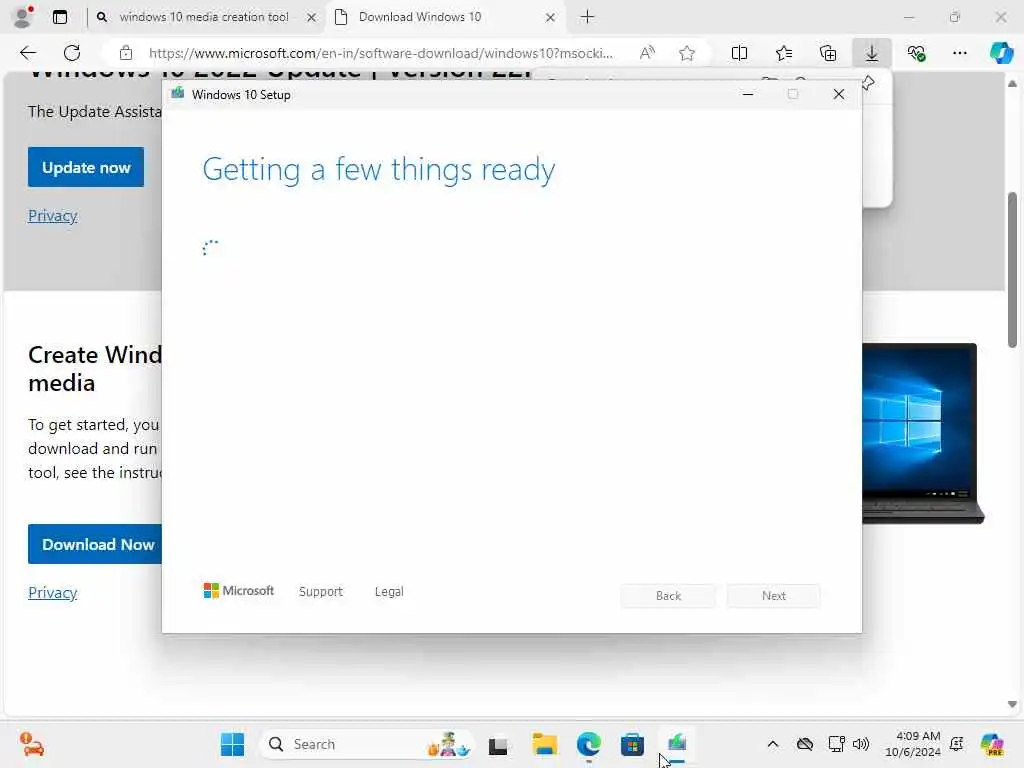Close the Windows 10 Setup window
The width and height of the screenshot is (1024, 768).
tap(839, 95)
